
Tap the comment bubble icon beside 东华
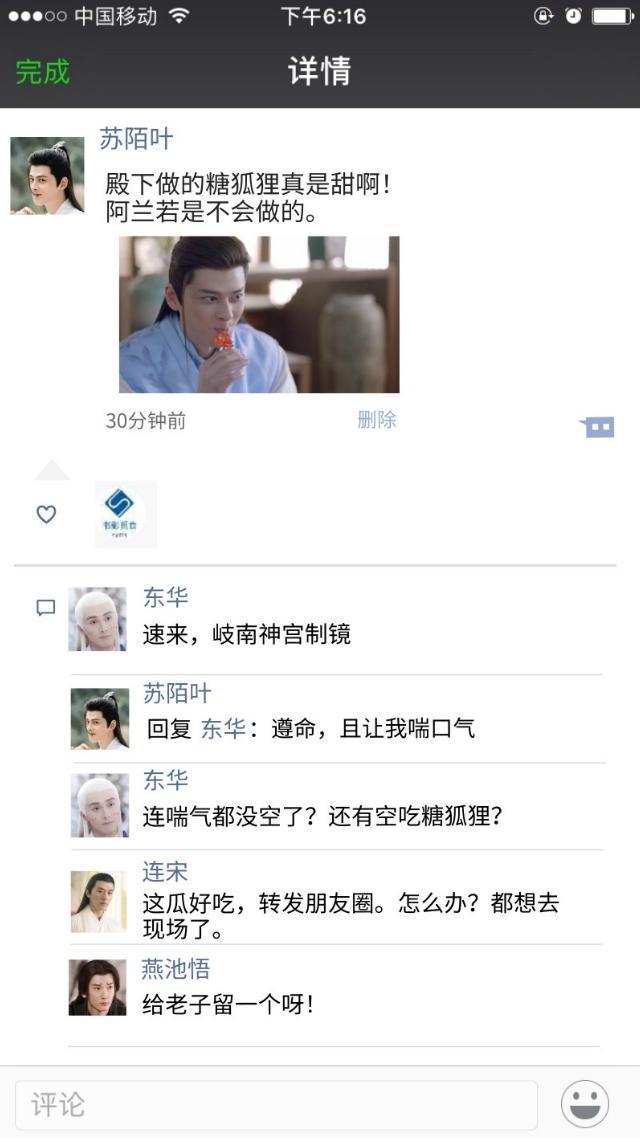46,607
